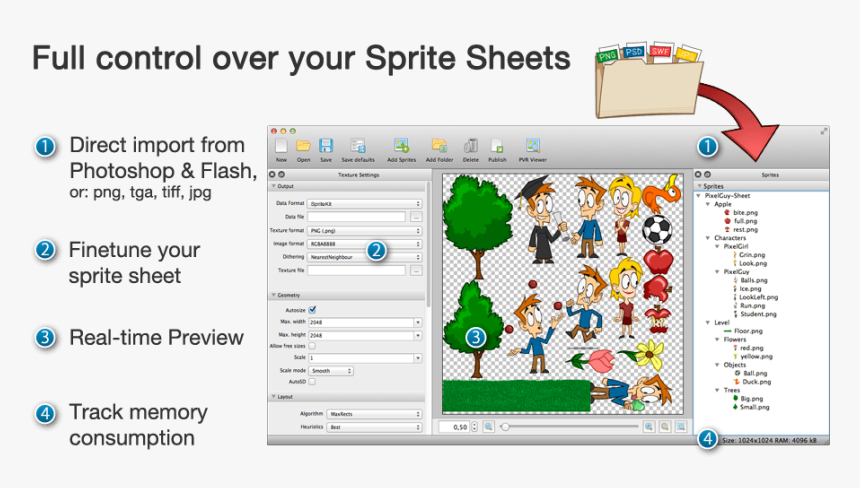Click the Duck.png sprite icon

(x=737, y=382)
